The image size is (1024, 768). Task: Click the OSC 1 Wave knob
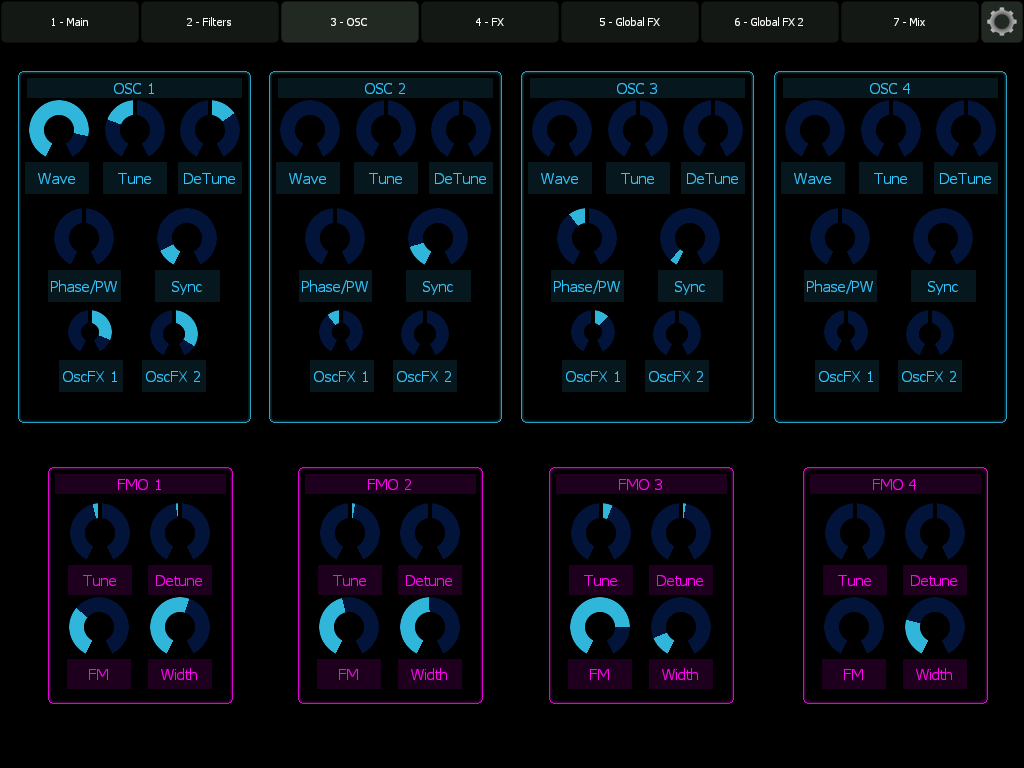click(59, 129)
